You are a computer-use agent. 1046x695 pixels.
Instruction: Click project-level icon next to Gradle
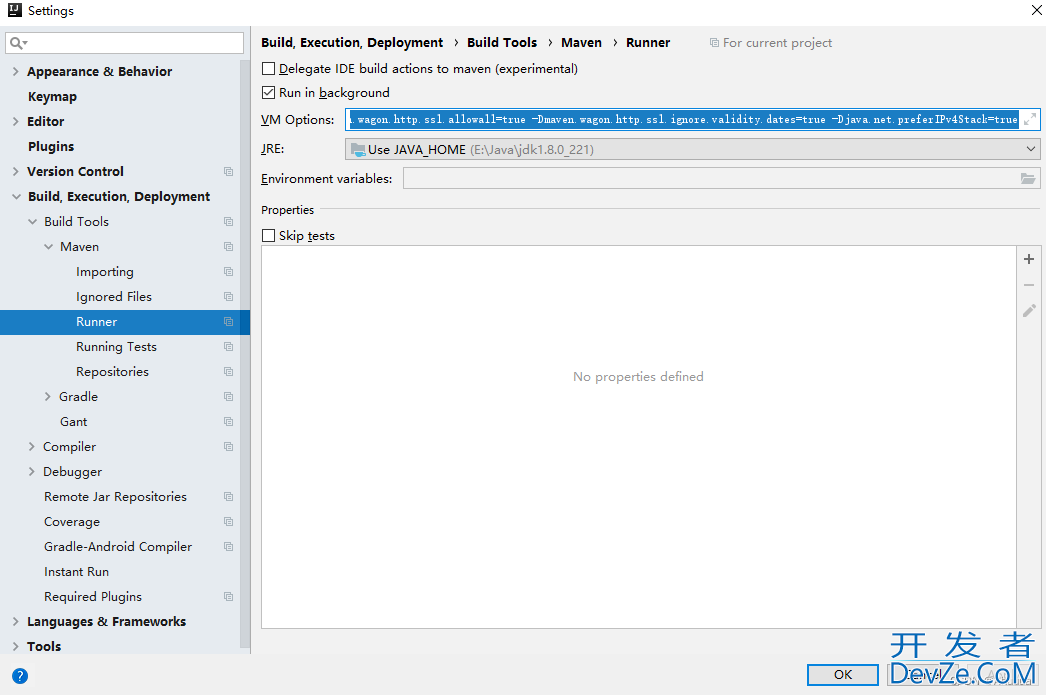[x=229, y=397]
